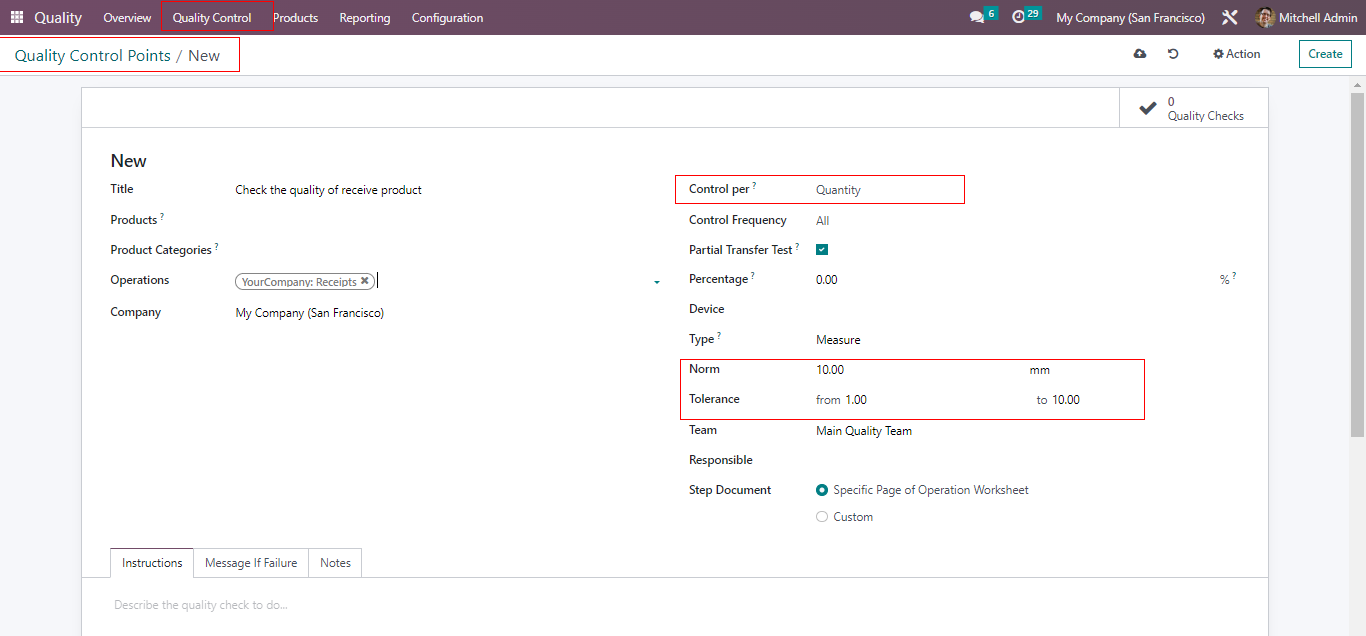Save record manually with cloud icon
The image size is (1366, 636).
pyautogui.click(x=1140, y=54)
